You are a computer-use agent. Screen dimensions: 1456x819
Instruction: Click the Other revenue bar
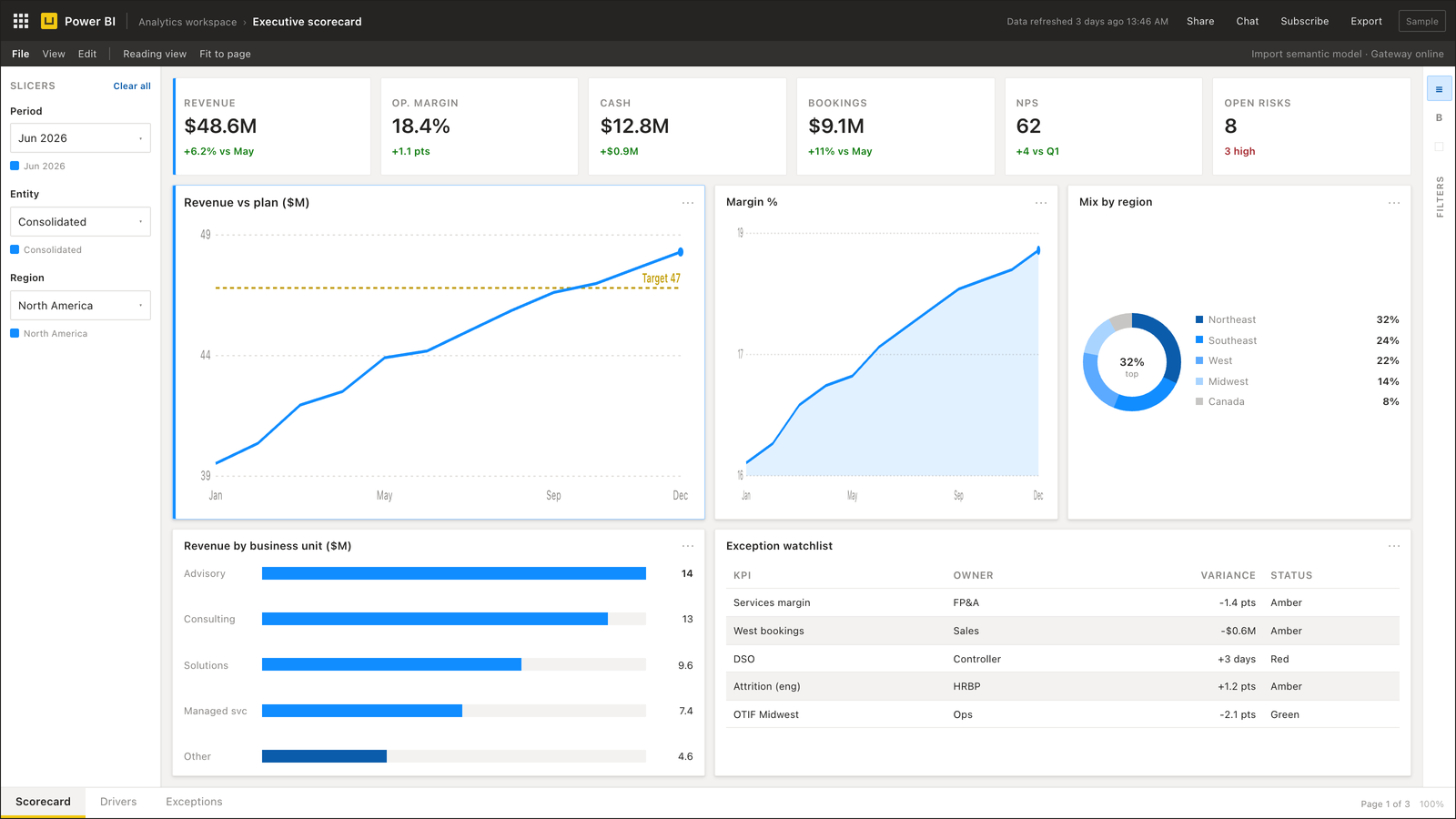tap(324, 756)
